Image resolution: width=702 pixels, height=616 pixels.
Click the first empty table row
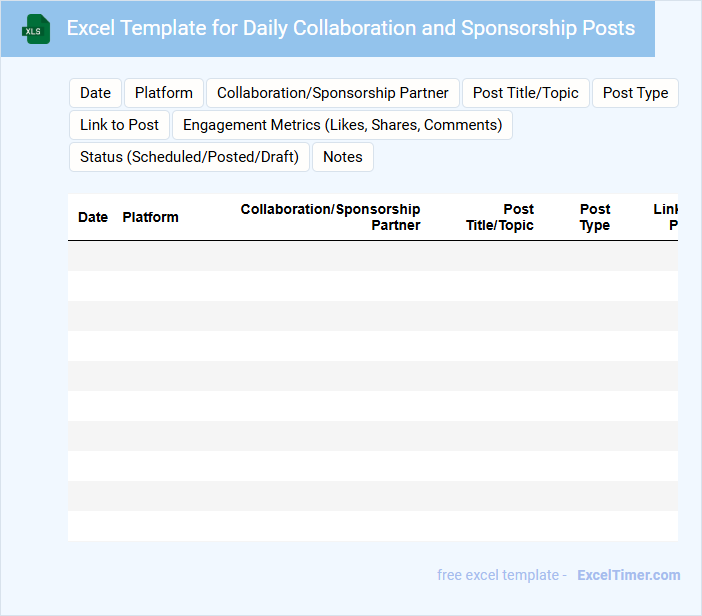coord(372,256)
